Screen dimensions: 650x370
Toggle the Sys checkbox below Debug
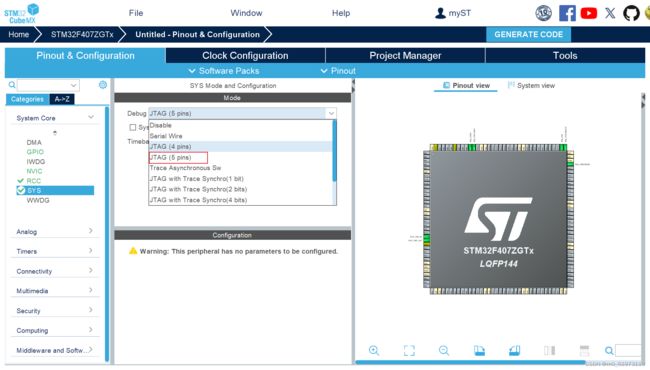pyautogui.click(x=133, y=127)
